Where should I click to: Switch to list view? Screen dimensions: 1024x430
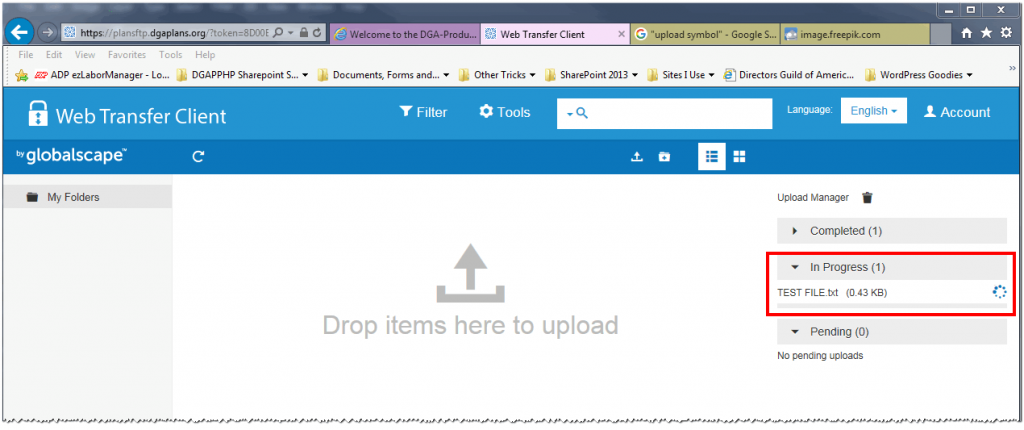(711, 157)
